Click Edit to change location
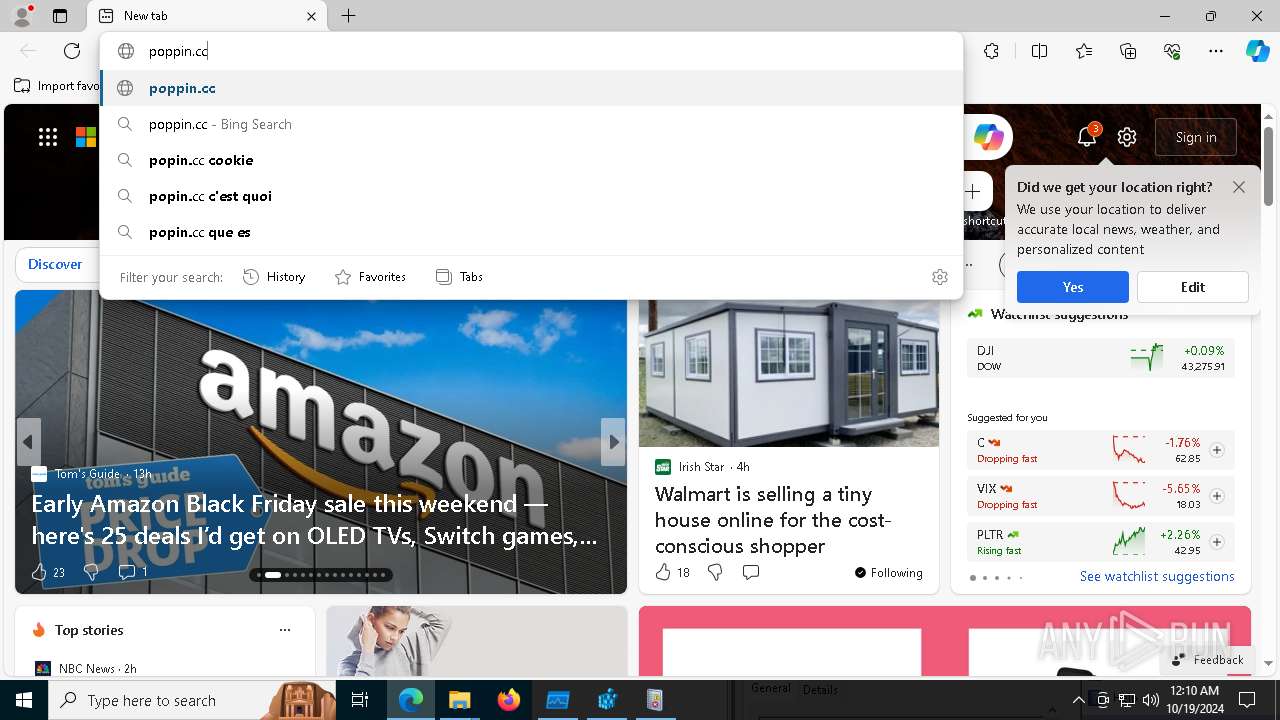 pyautogui.click(x=1193, y=287)
